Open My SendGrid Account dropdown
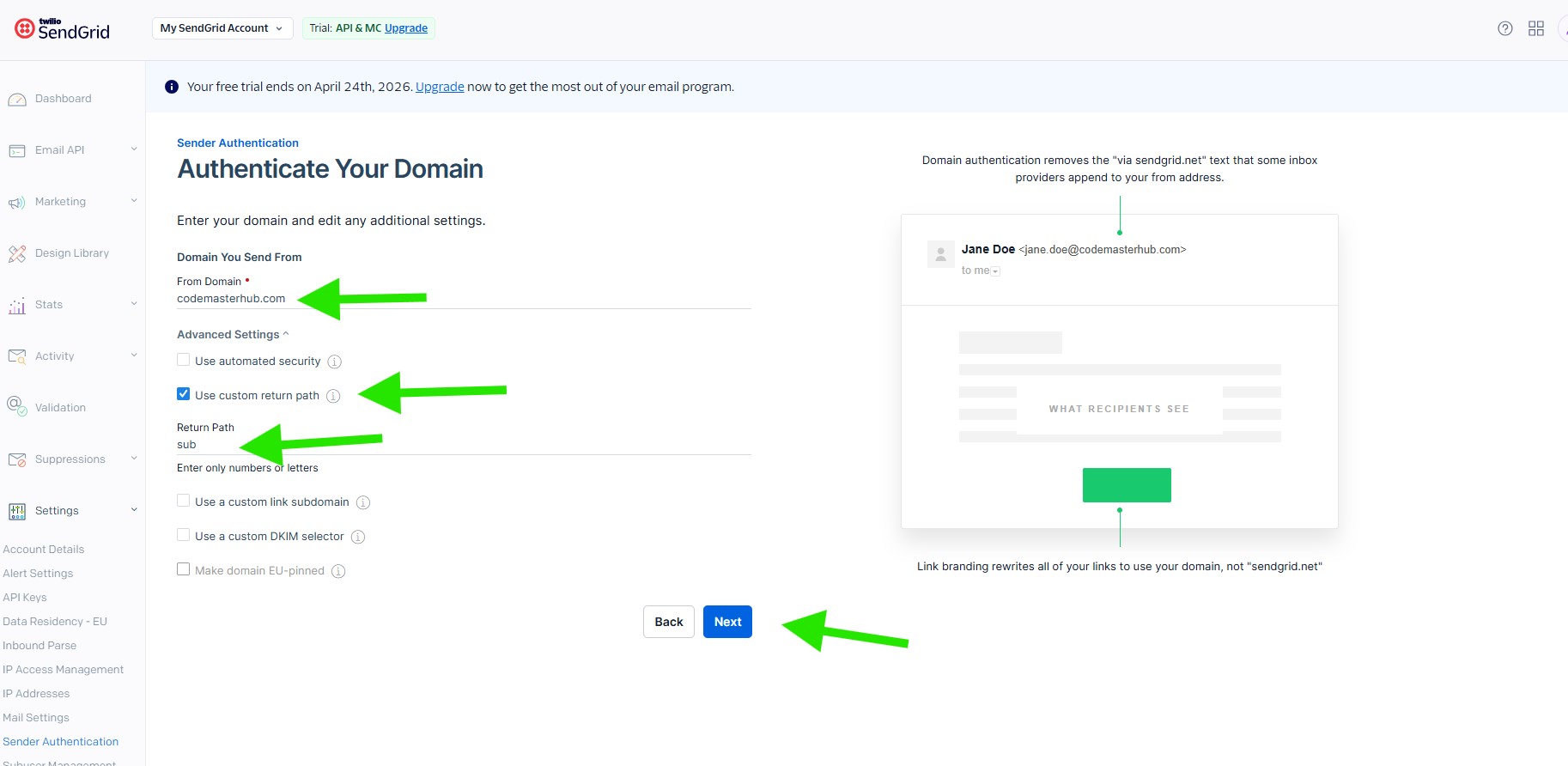Screen dimensions: 1568x766 pos(222,28)
